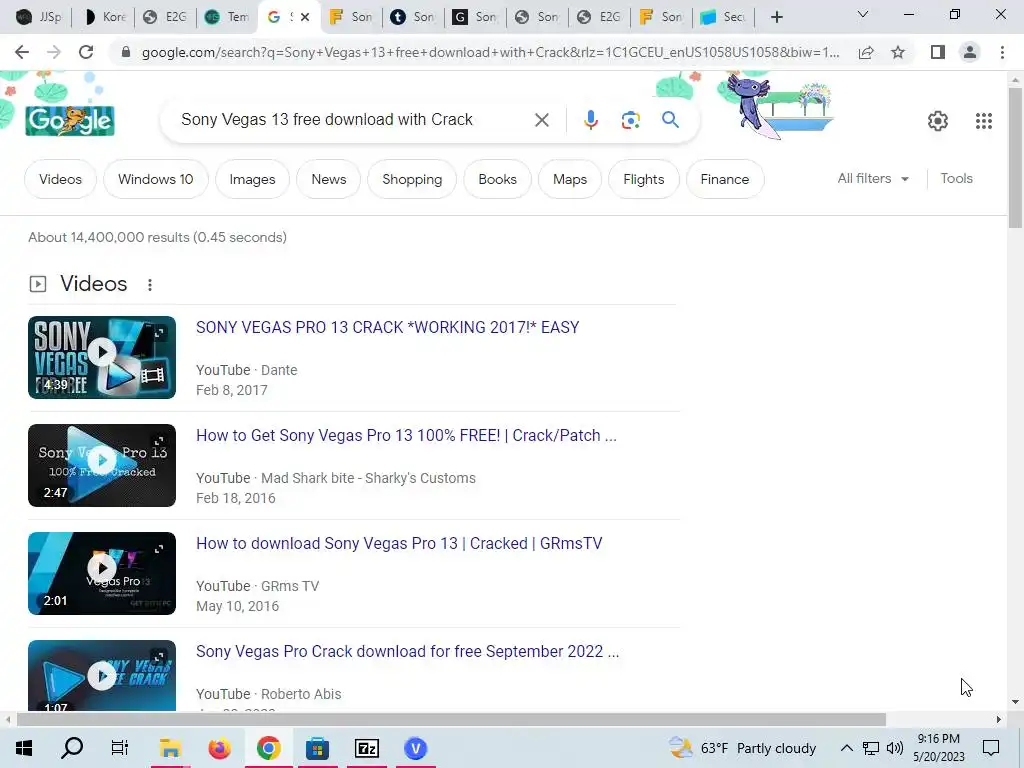Switch to Finance results
The image size is (1024, 768).
(x=724, y=179)
